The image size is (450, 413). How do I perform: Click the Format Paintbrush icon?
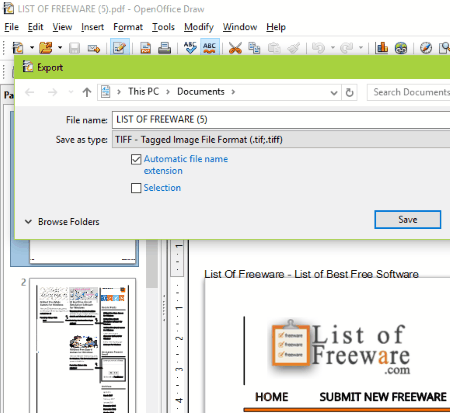pyautogui.click(x=294, y=48)
